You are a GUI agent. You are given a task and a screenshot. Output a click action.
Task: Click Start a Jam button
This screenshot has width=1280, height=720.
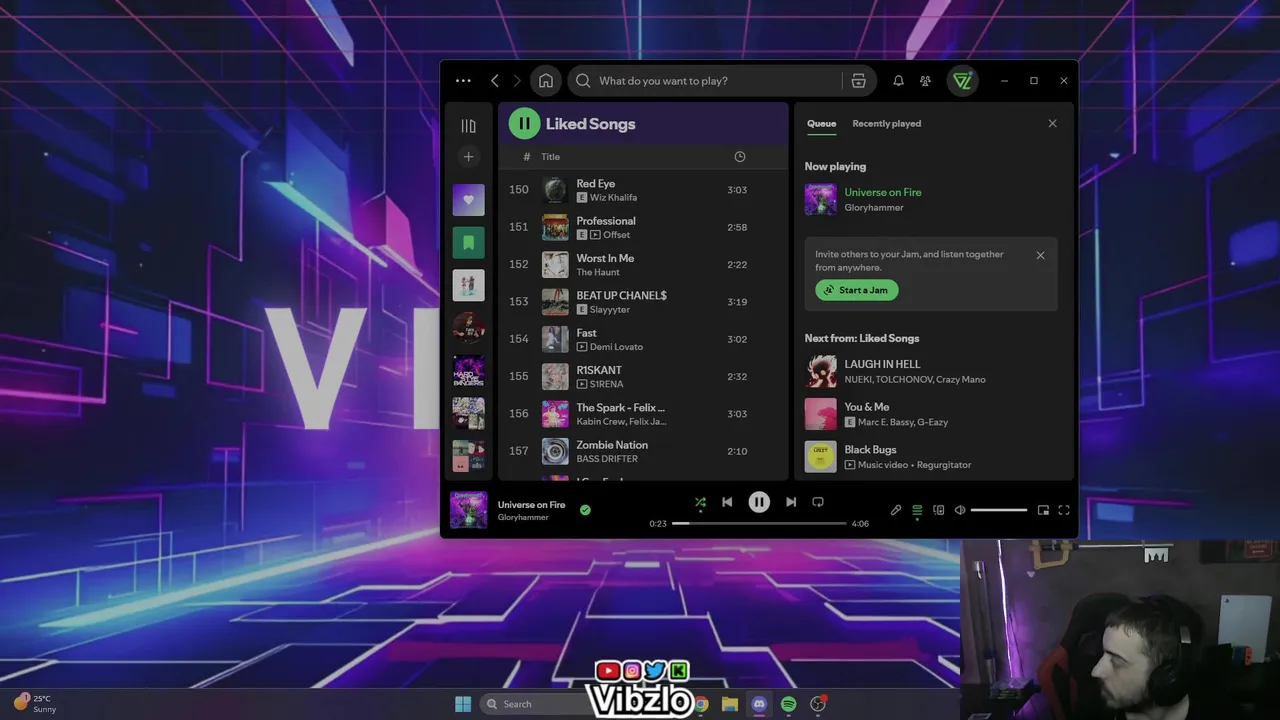[x=857, y=290]
